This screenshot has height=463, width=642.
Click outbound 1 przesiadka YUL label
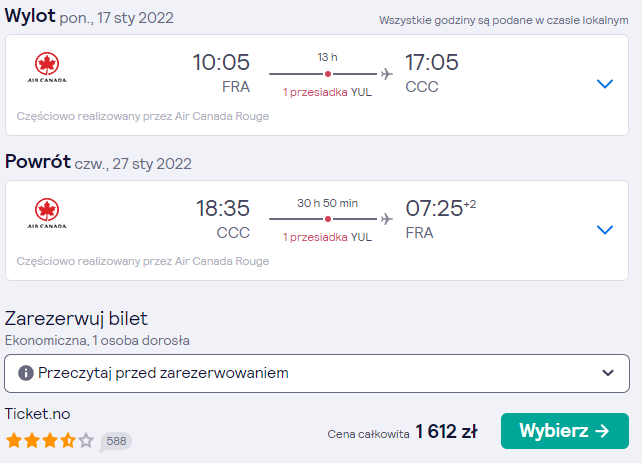tap(328, 92)
